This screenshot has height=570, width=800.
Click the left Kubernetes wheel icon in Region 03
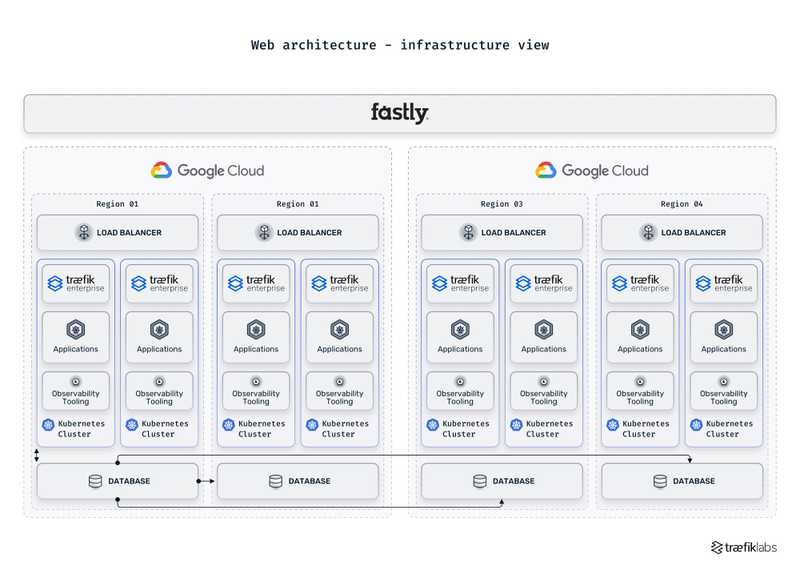(x=432, y=424)
